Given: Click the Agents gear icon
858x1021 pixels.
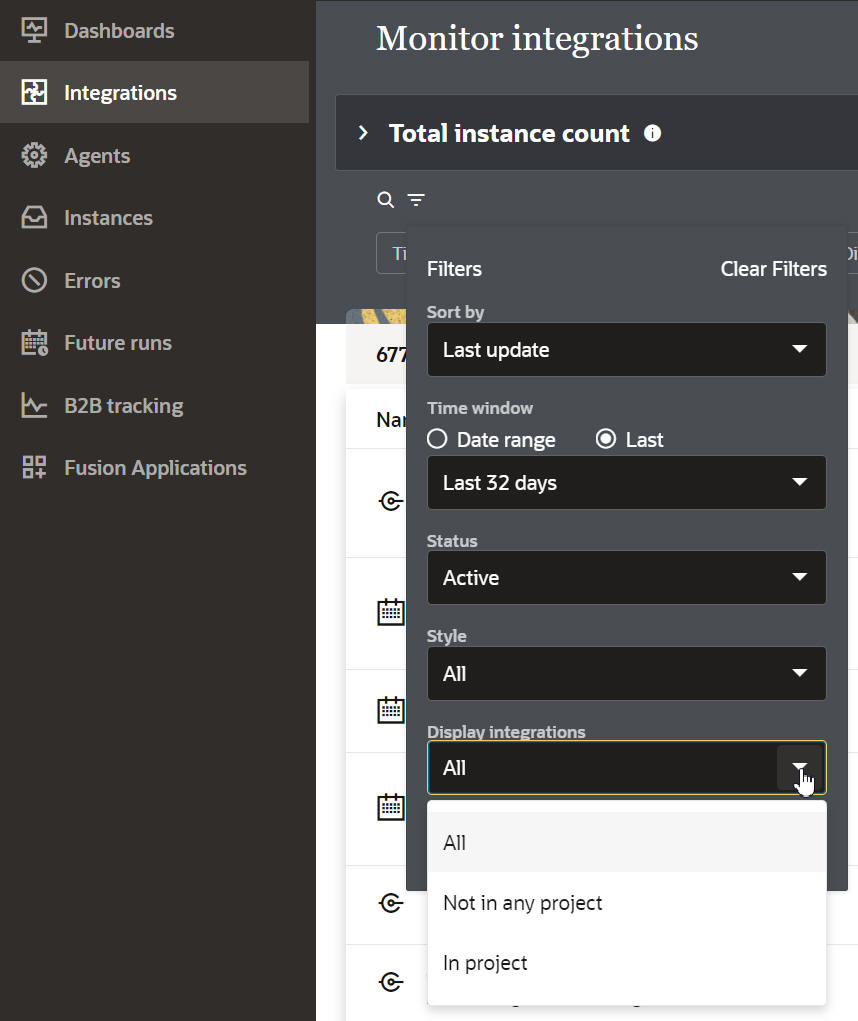Looking at the screenshot, I should pos(34,156).
